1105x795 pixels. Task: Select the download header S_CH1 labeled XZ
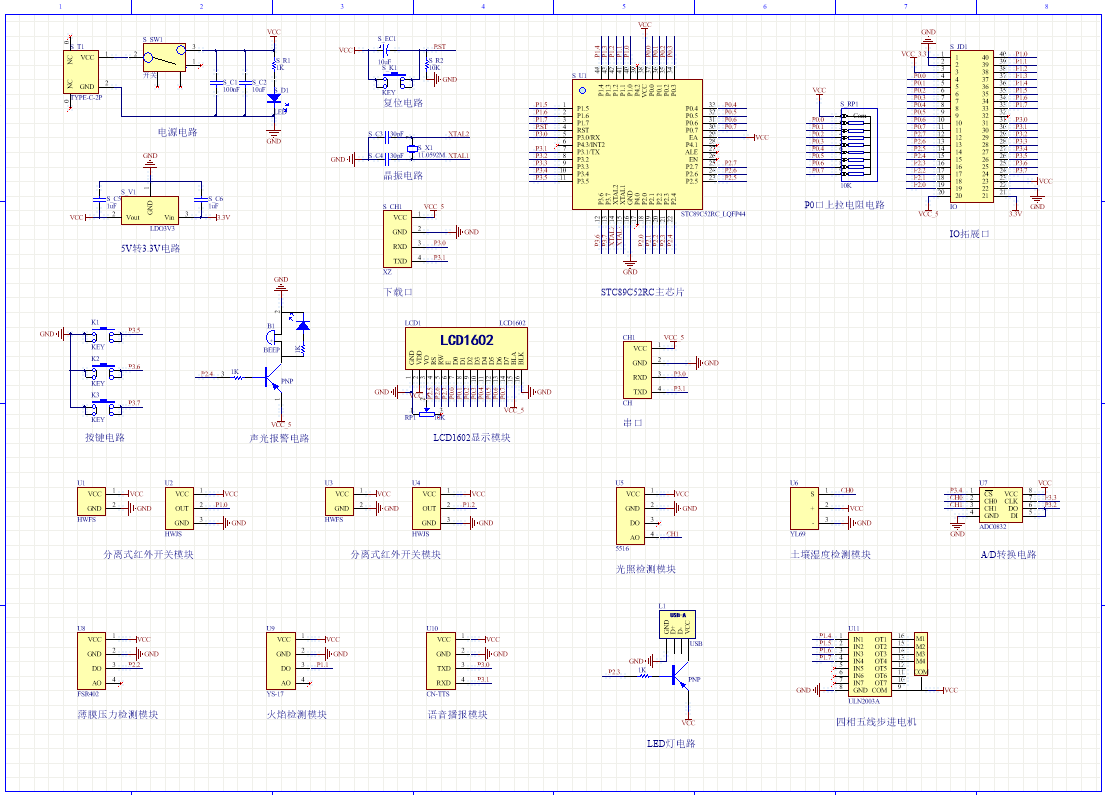pyautogui.click(x=397, y=239)
